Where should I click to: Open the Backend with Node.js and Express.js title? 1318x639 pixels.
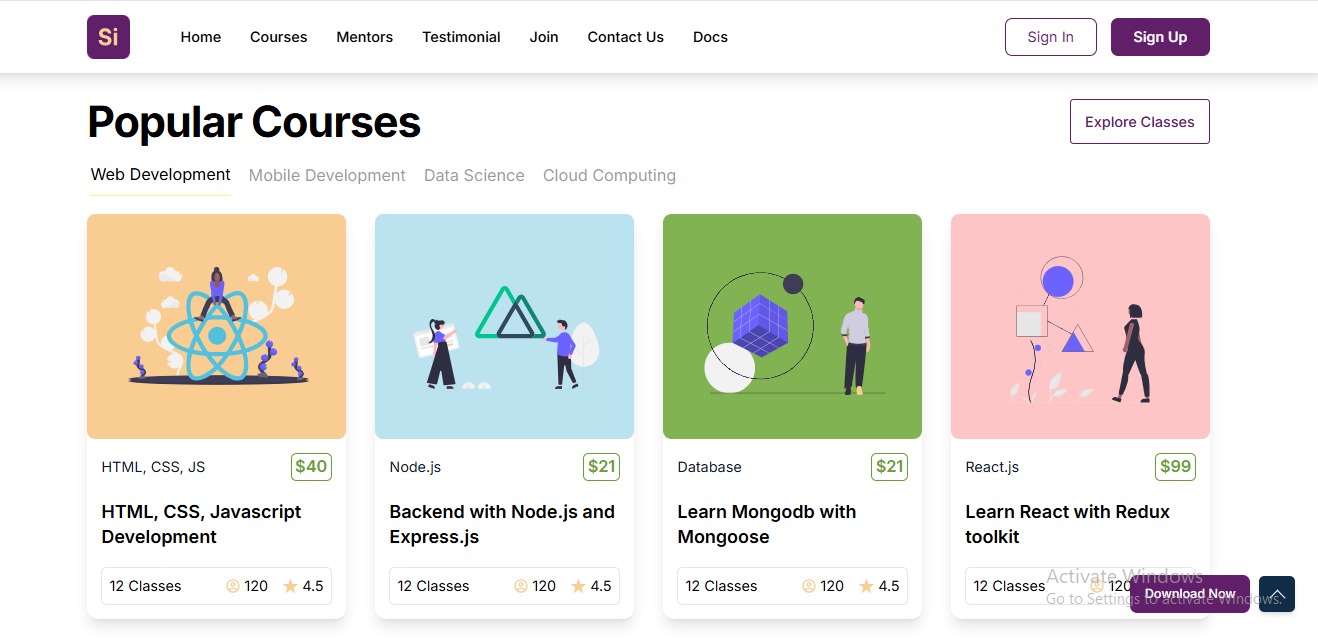(x=502, y=524)
